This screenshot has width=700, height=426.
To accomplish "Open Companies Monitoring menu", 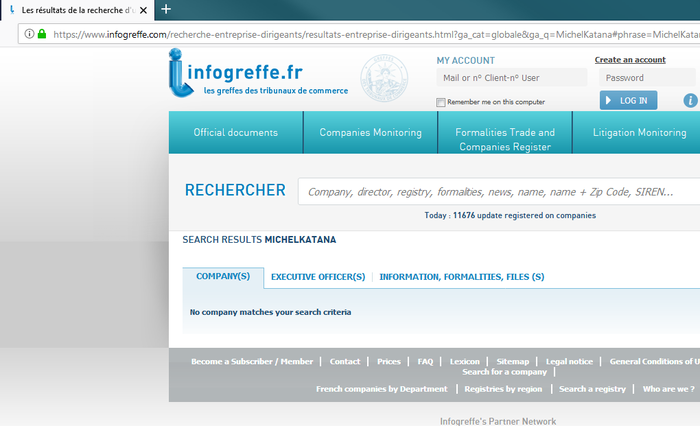I will 371,132.
